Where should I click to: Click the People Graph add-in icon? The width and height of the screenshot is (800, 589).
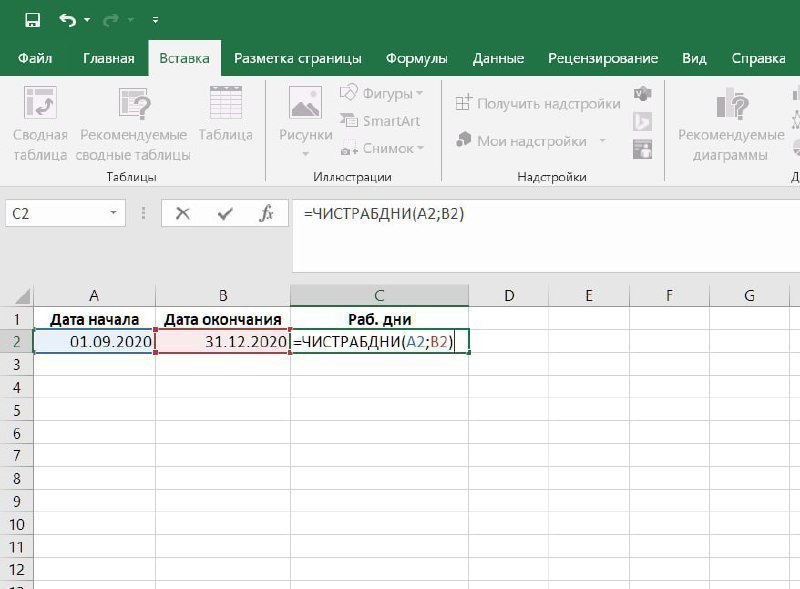click(x=642, y=150)
